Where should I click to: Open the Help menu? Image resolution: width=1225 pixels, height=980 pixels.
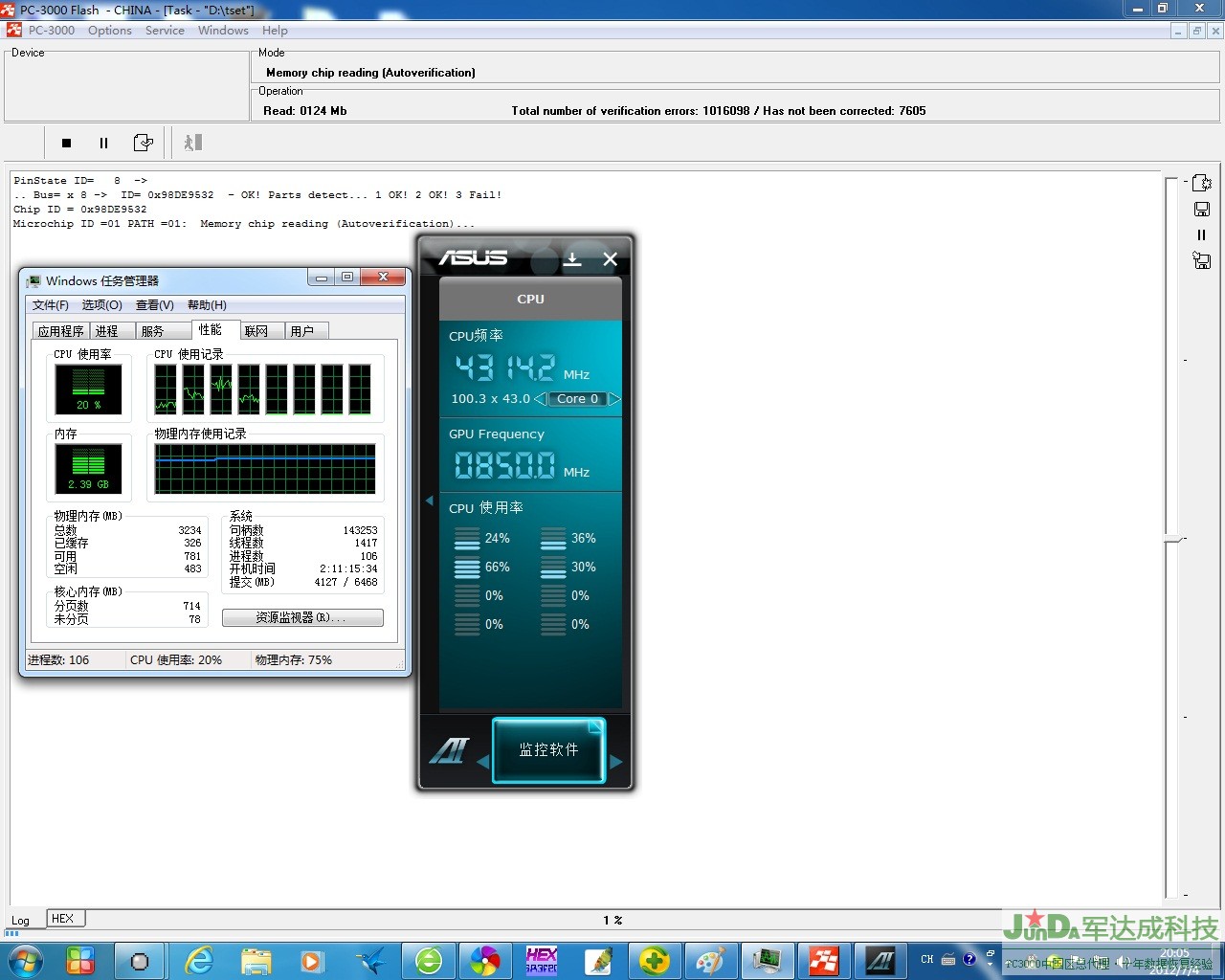pos(275,31)
